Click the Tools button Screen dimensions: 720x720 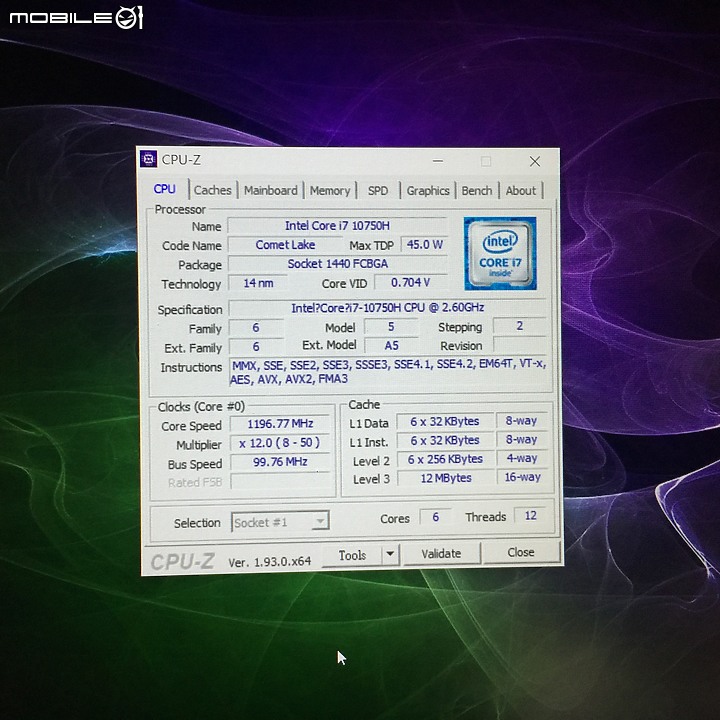pyautogui.click(x=352, y=555)
